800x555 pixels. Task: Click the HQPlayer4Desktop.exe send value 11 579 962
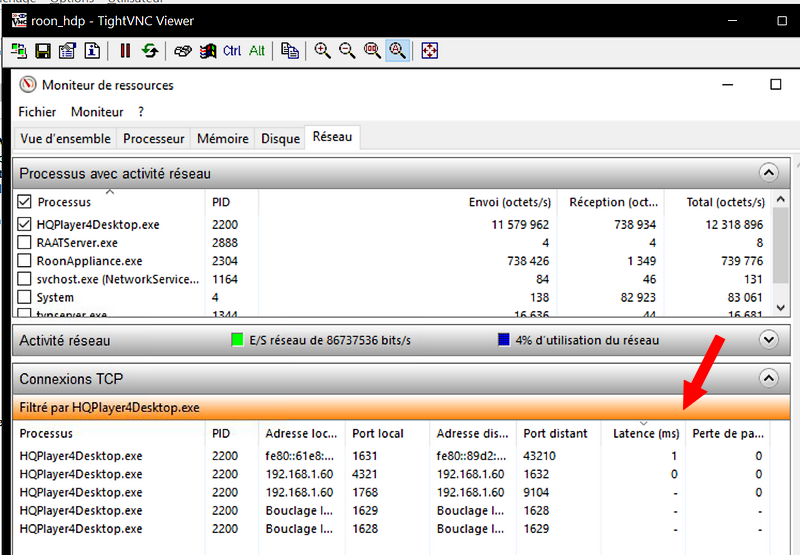click(x=520, y=224)
